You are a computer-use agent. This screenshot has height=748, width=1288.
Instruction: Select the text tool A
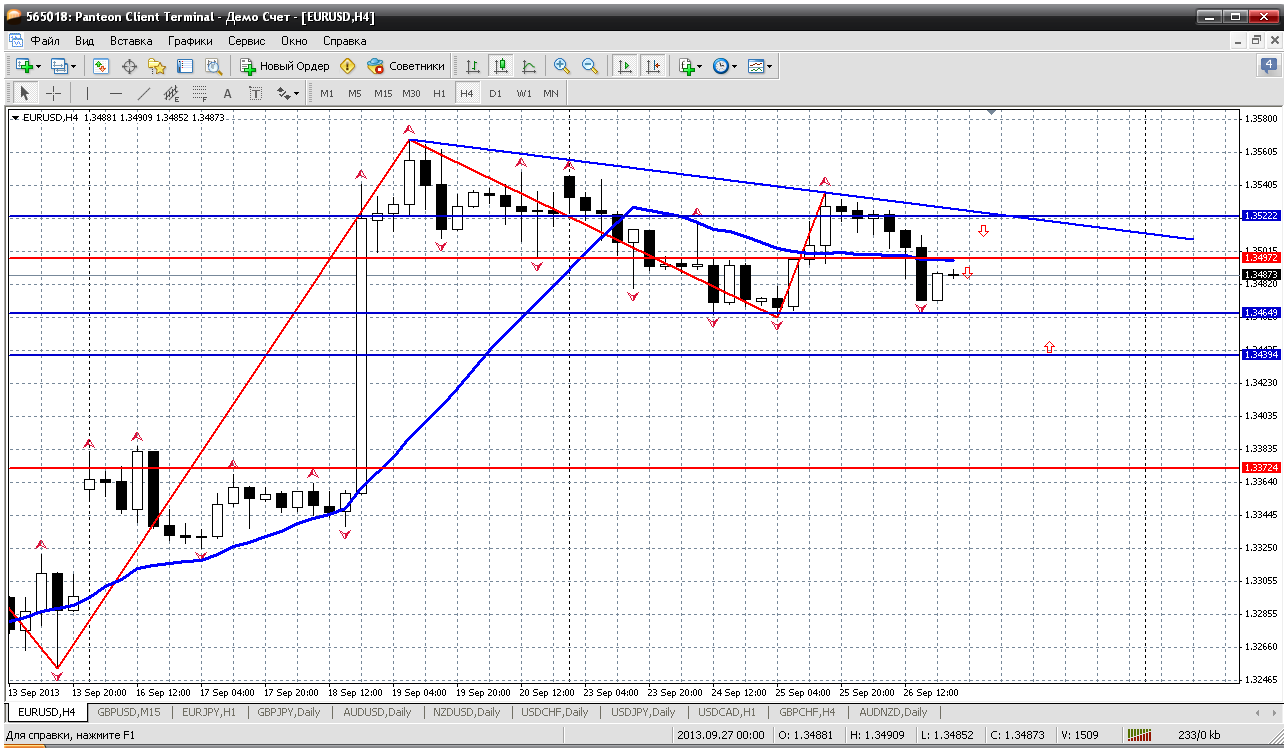pyautogui.click(x=227, y=93)
